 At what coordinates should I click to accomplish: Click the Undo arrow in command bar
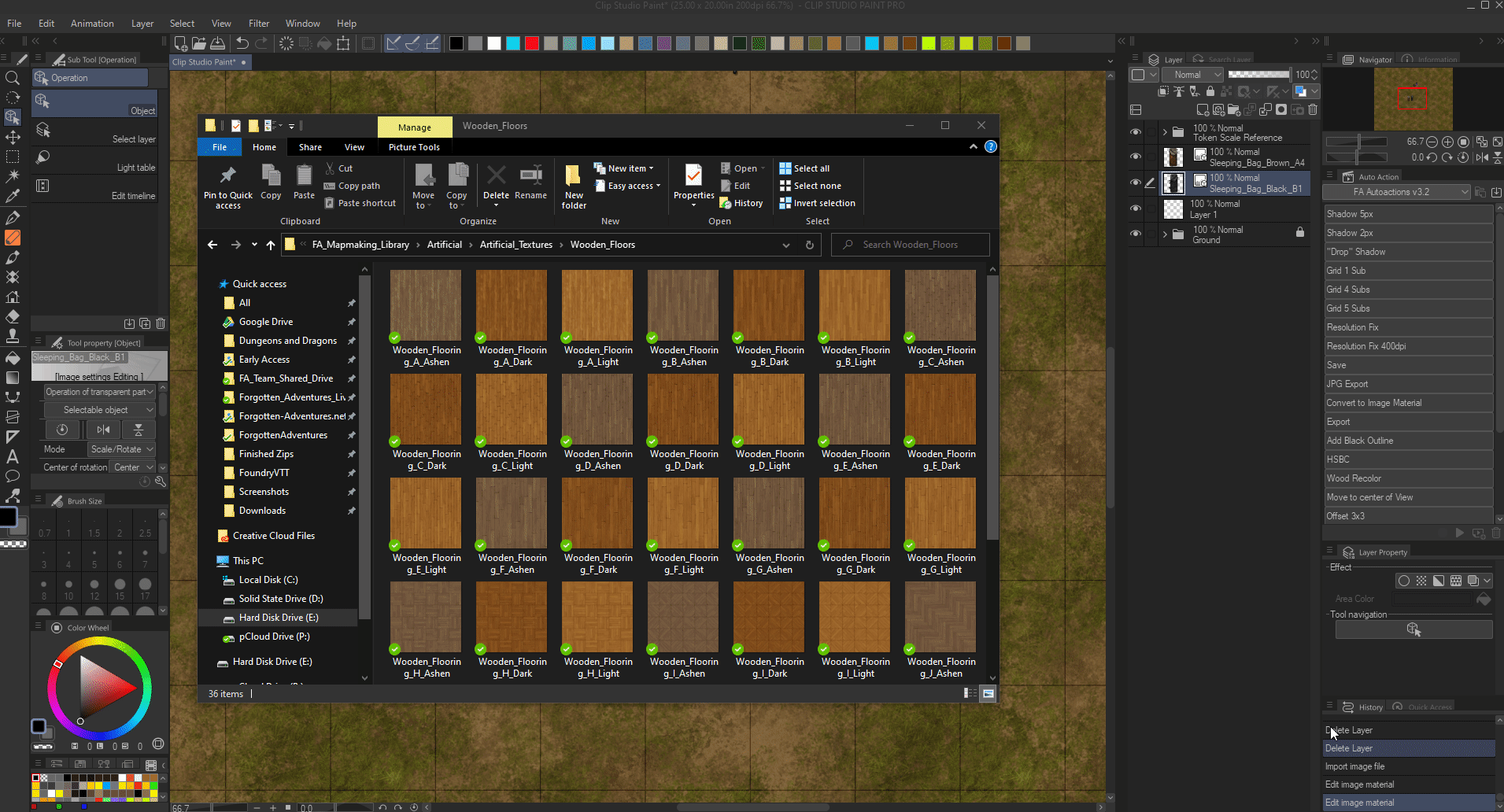pos(242,43)
